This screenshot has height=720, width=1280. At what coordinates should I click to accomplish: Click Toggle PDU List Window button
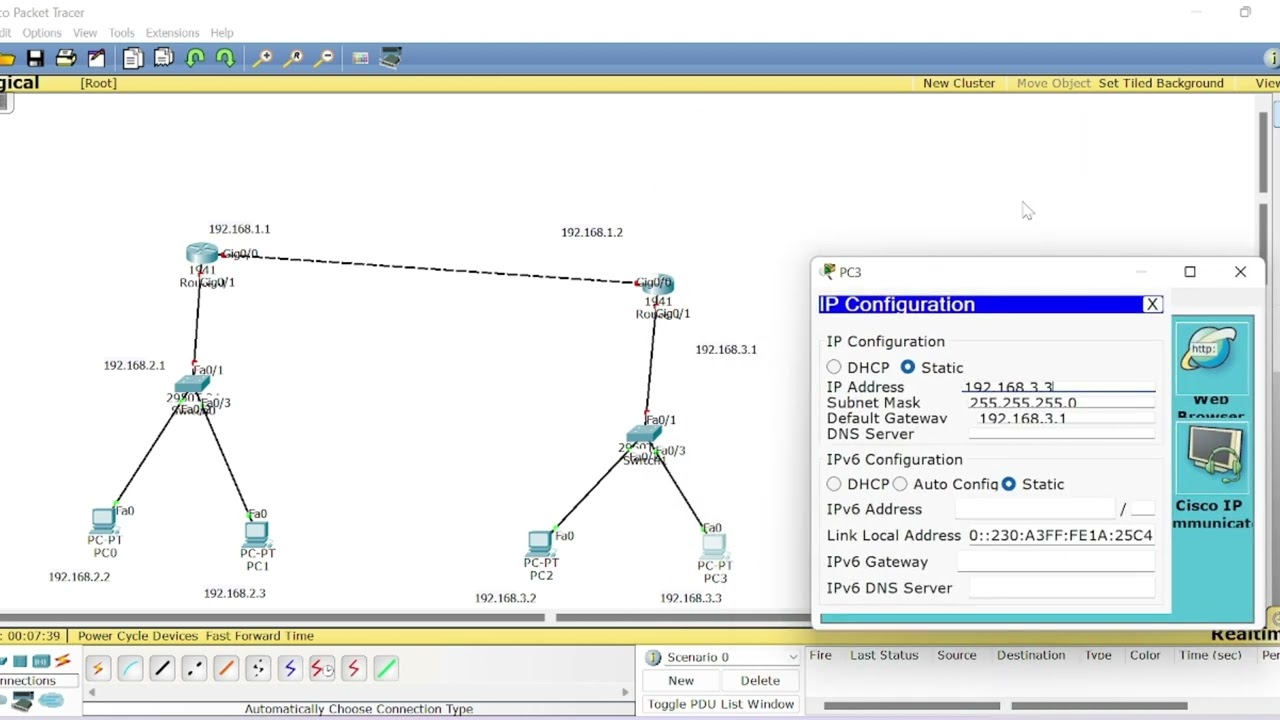tap(721, 704)
